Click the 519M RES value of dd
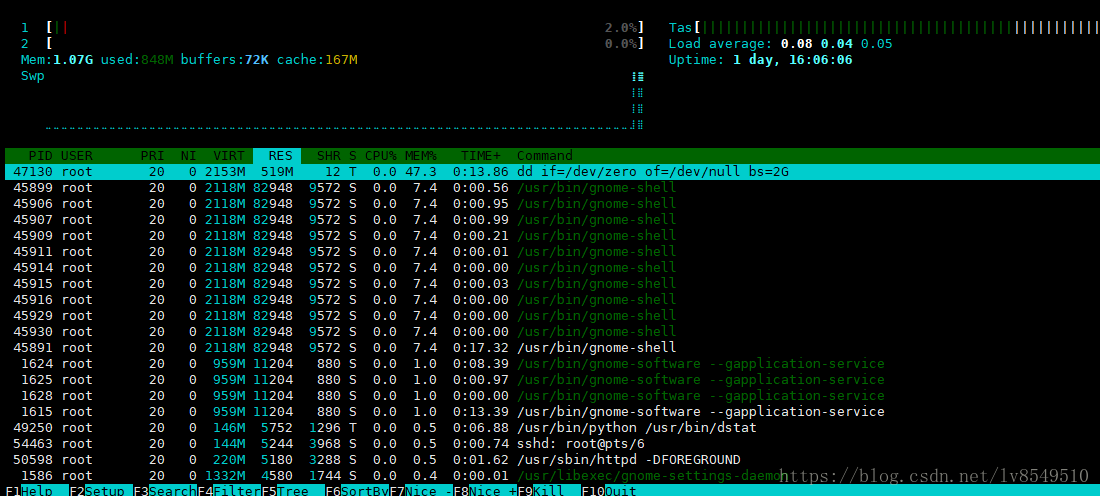This screenshot has width=1100, height=496. tap(277, 172)
